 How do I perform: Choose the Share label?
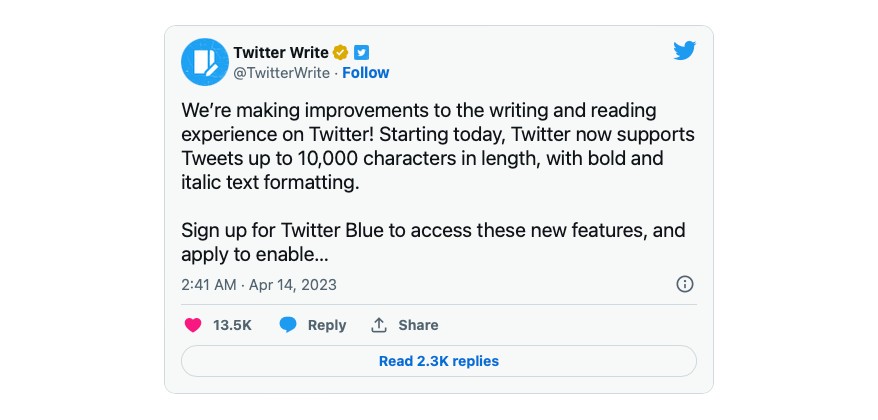point(418,325)
